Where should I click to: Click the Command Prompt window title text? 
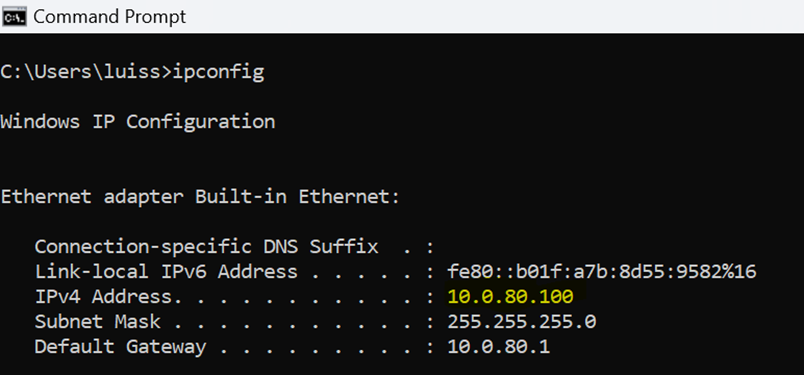click(x=110, y=17)
